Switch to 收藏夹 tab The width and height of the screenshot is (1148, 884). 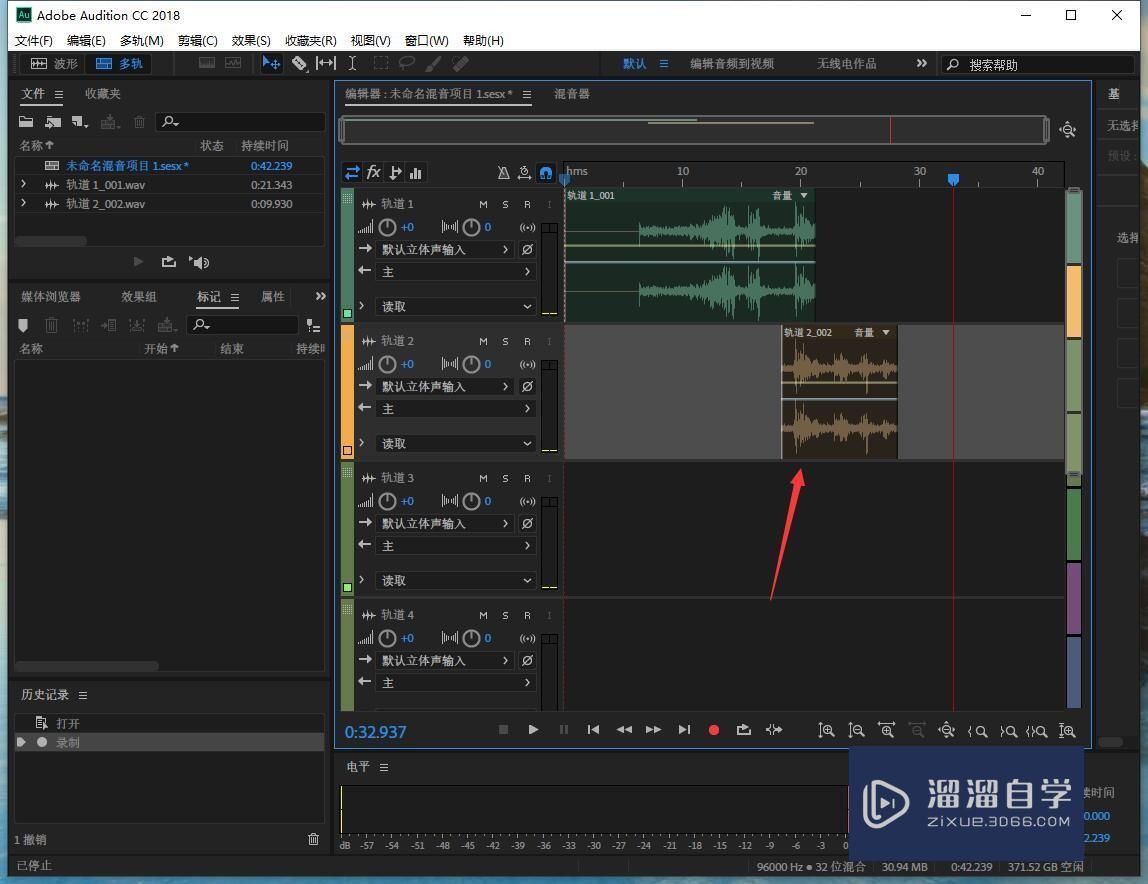(x=102, y=94)
